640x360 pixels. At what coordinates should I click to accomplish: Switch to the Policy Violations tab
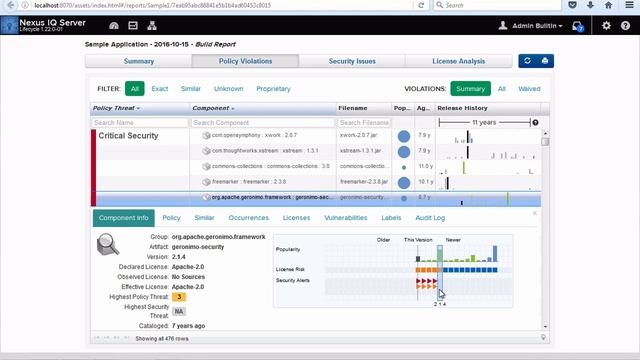(x=245, y=61)
